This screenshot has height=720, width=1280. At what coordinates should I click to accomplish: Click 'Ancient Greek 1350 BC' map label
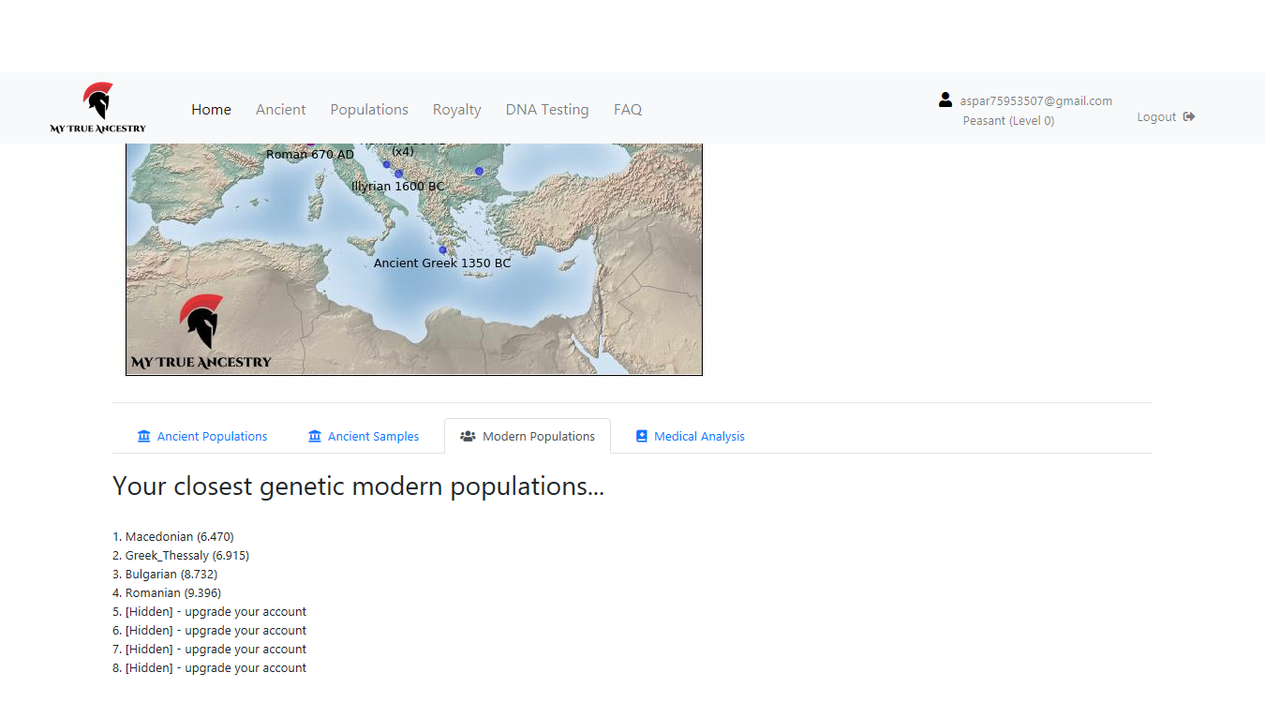pos(442,263)
